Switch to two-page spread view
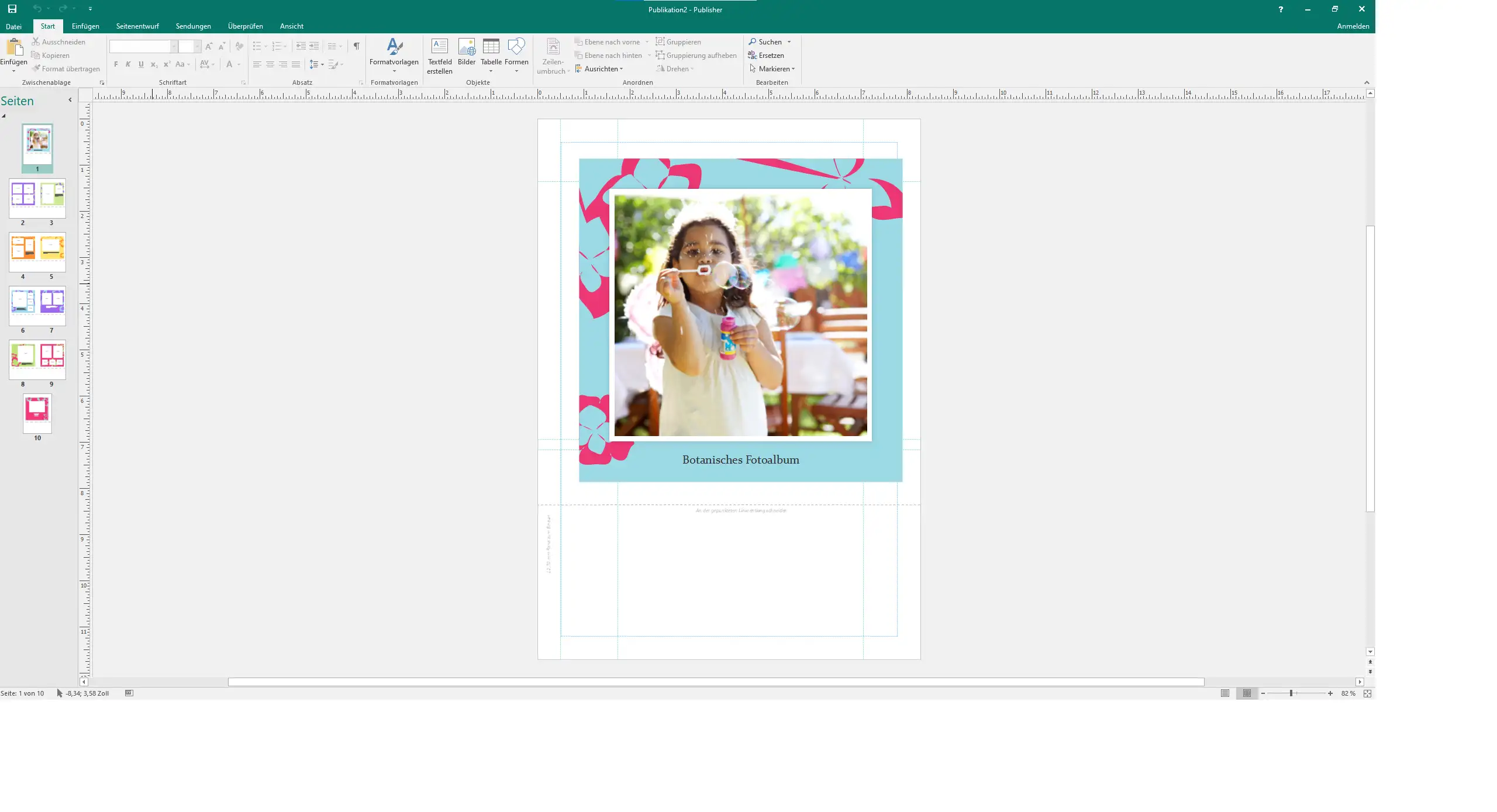1497x812 pixels. point(1247,693)
